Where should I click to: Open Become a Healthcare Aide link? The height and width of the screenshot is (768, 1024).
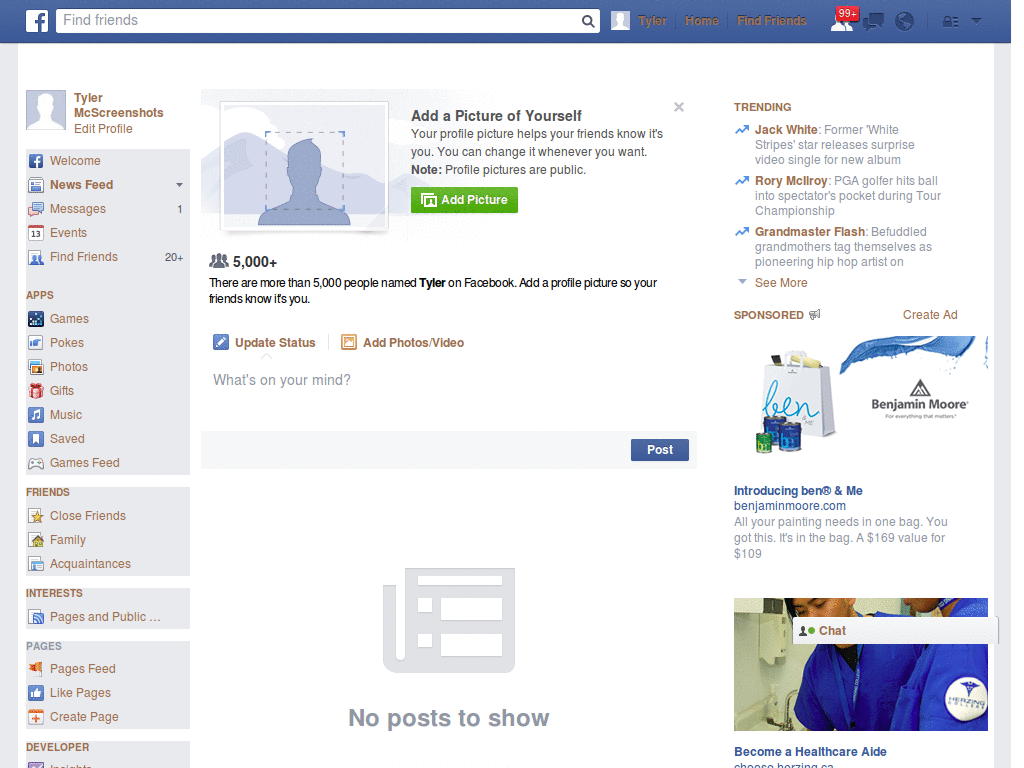tap(810, 752)
